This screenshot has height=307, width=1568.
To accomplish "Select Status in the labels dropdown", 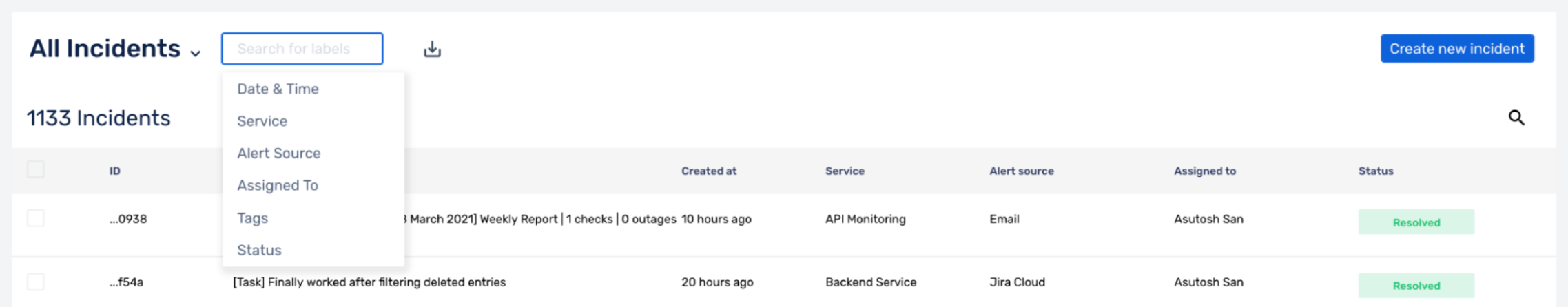I will click(x=259, y=250).
